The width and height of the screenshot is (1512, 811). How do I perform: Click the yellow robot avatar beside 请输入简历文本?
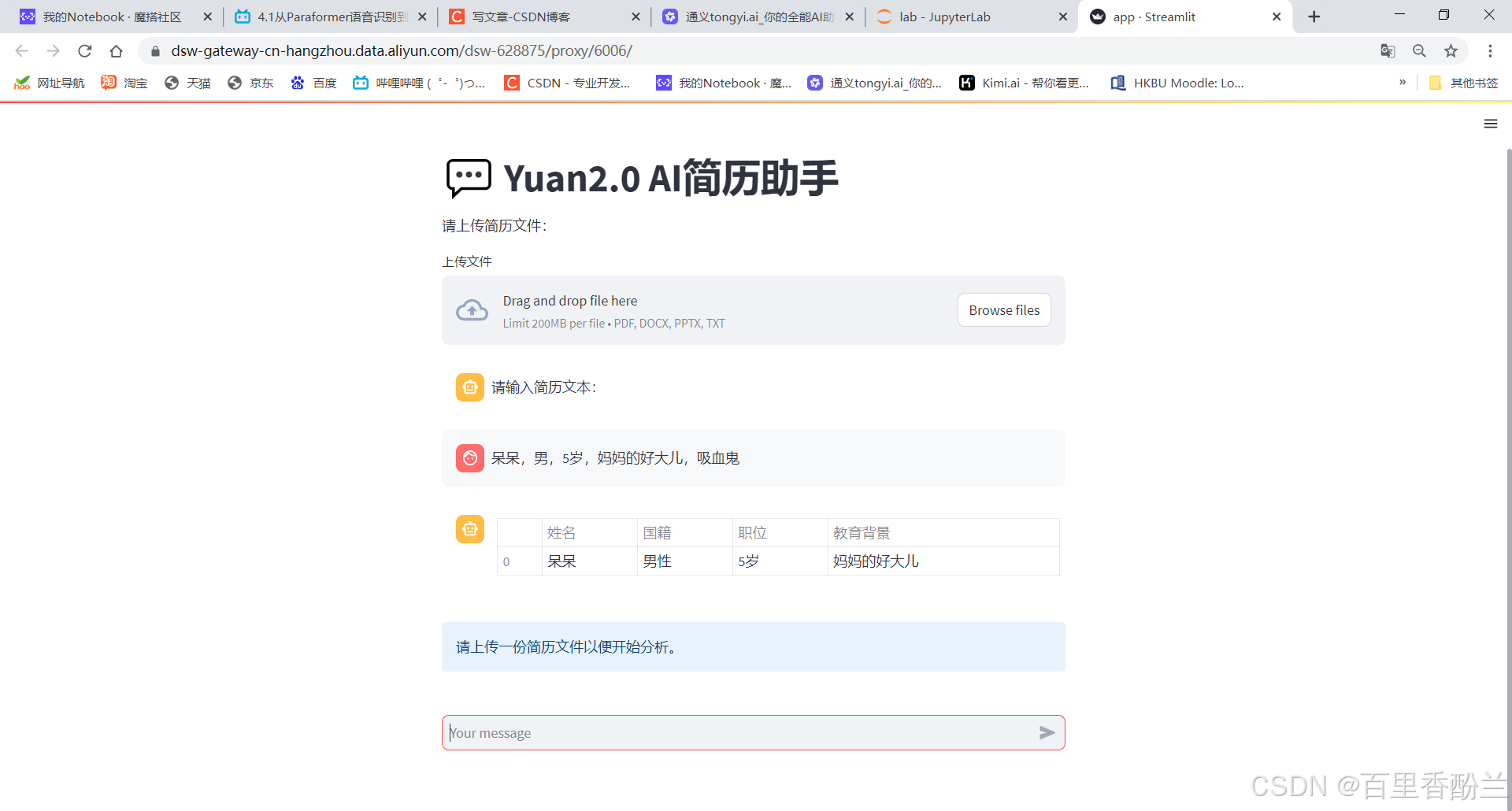coord(470,387)
